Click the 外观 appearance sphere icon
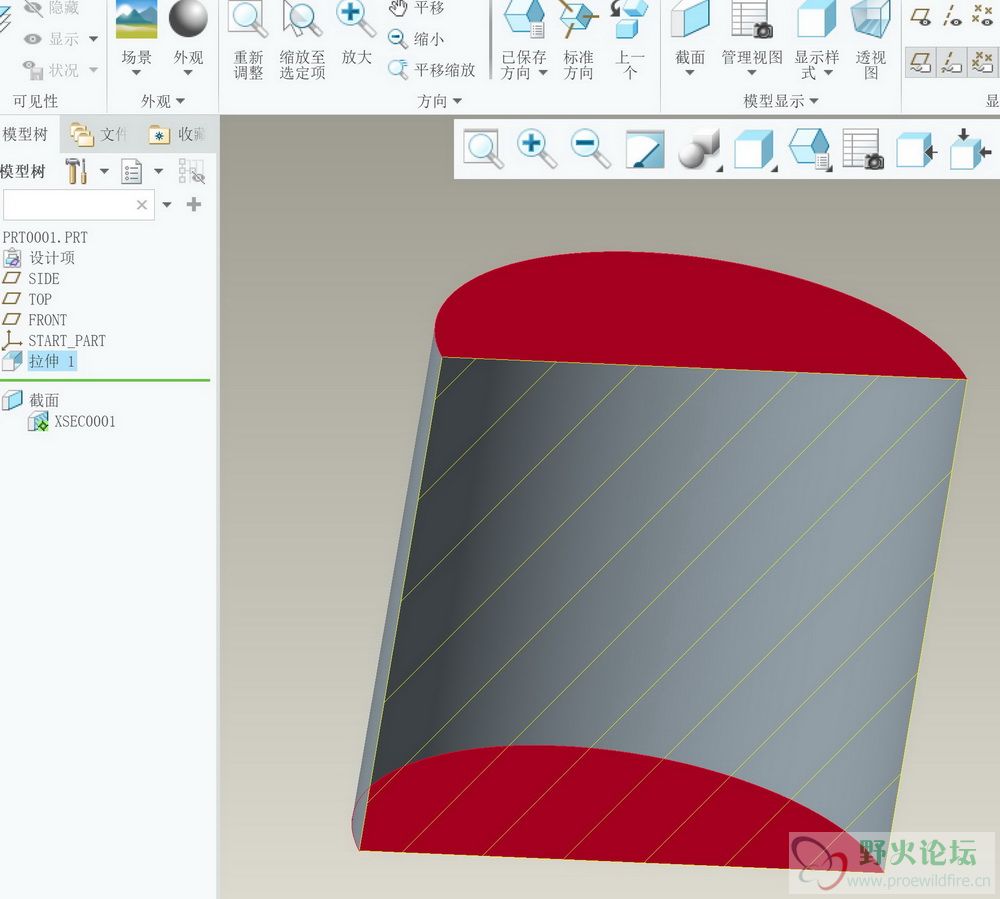This screenshot has width=1000, height=899. [x=188, y=18]
